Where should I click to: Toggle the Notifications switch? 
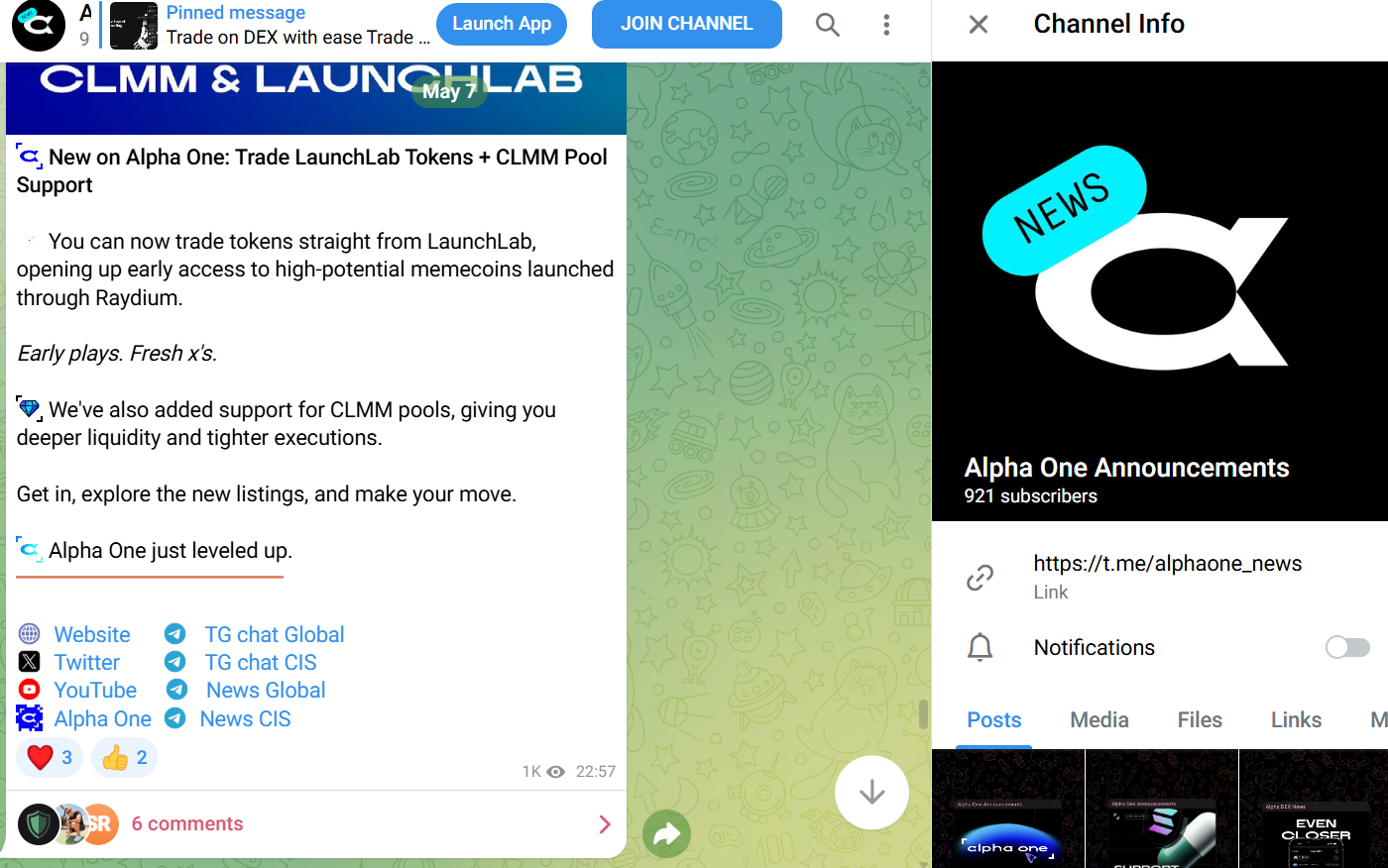(1347, 647)
